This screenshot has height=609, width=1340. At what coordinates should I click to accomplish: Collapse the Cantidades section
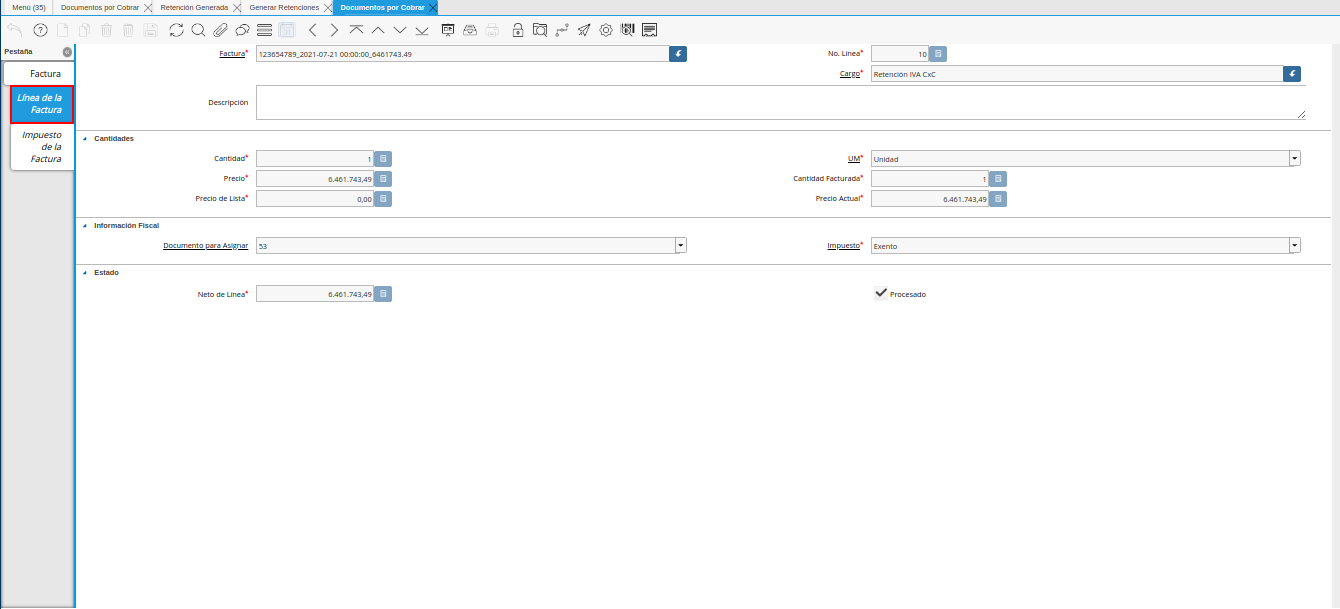click(85, 139)
